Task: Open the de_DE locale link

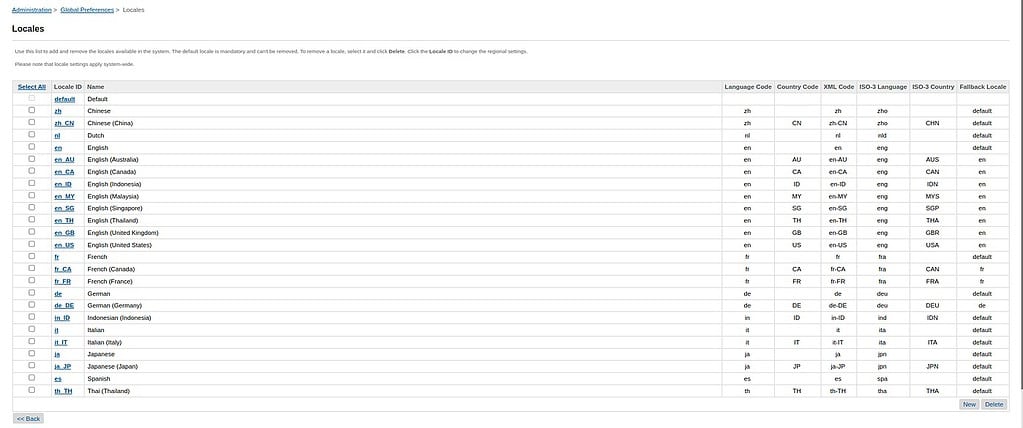Action: (x=64, y=306)
